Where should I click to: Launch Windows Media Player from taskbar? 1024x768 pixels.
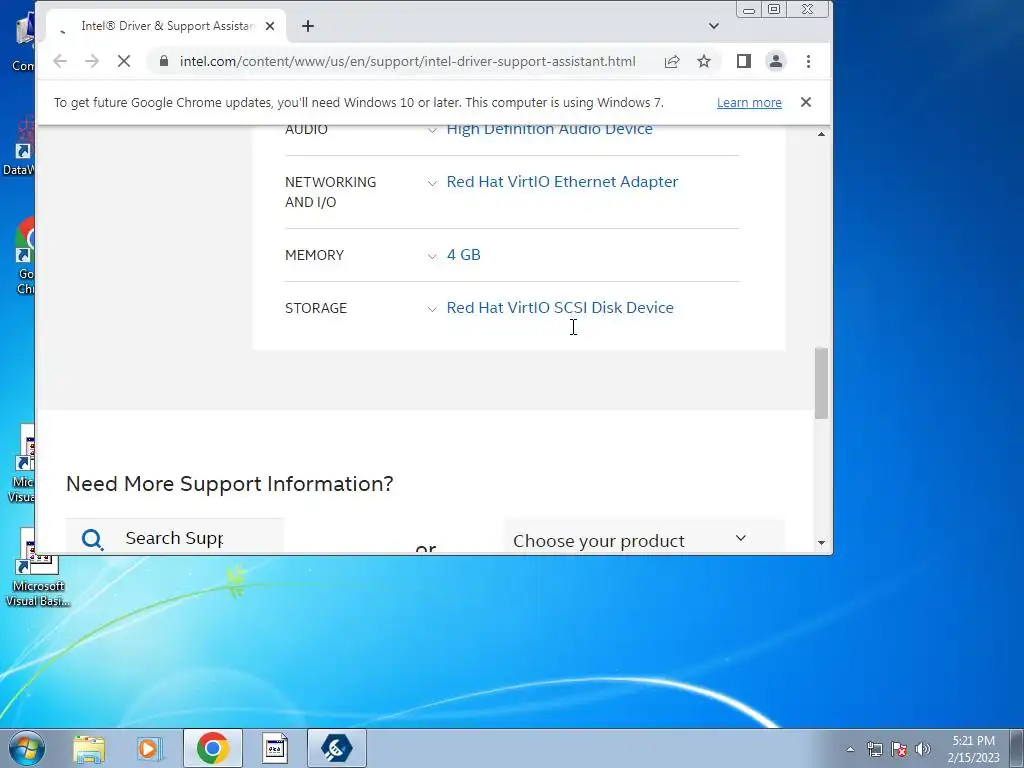(x=150, y=748)
